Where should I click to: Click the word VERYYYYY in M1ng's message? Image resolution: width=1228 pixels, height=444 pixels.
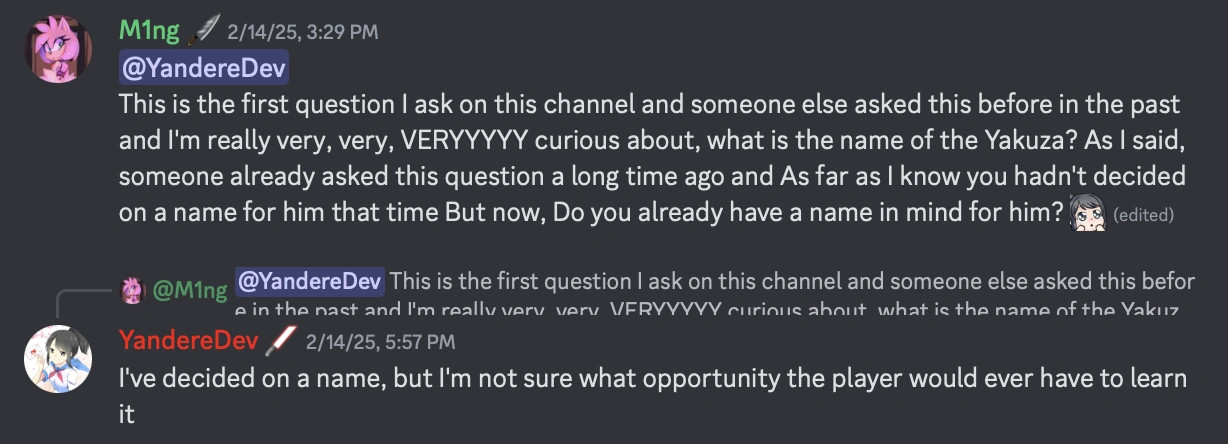click(x=464, y=141)
